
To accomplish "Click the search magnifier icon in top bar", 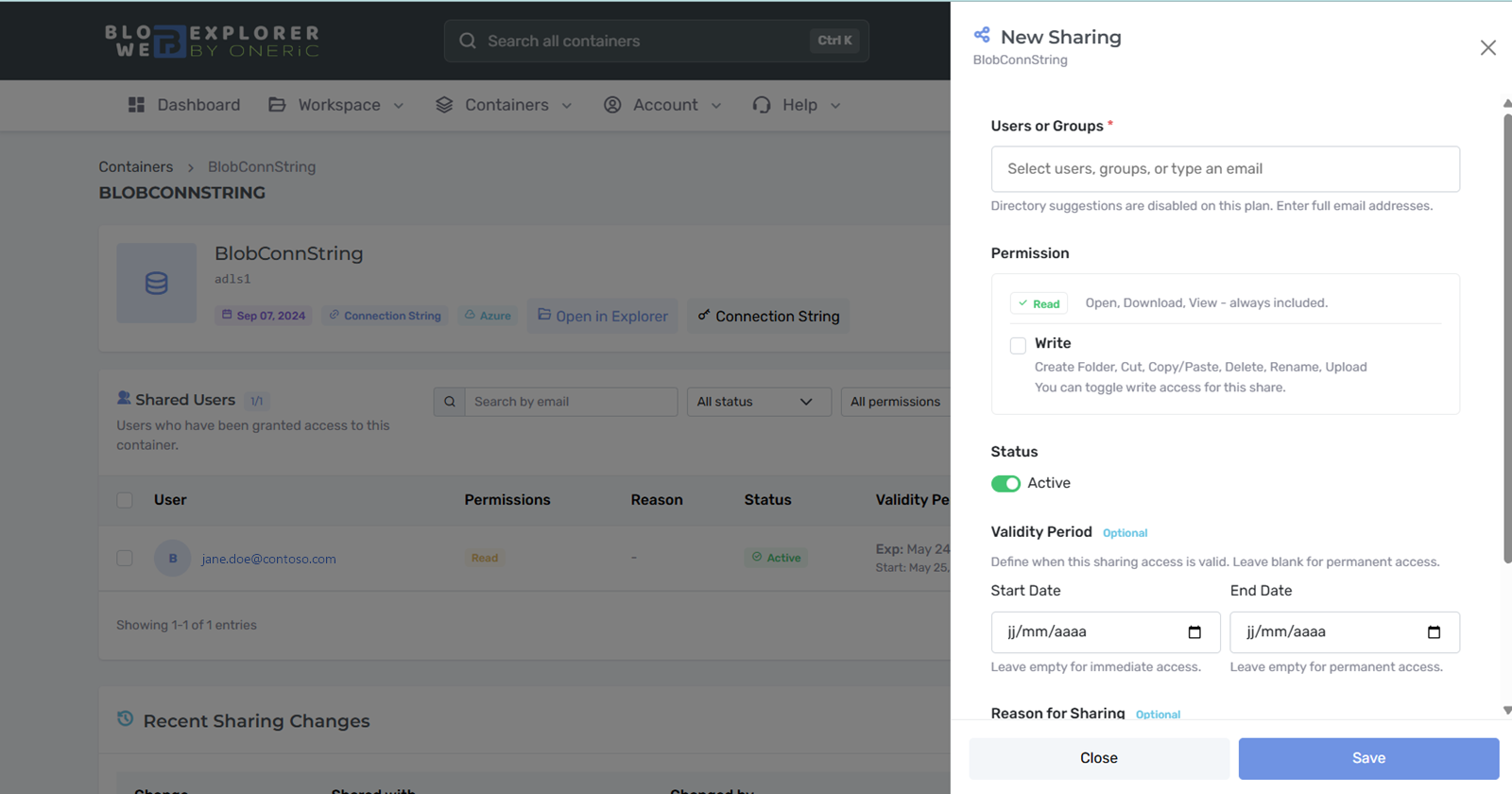I will click(468, 41).
